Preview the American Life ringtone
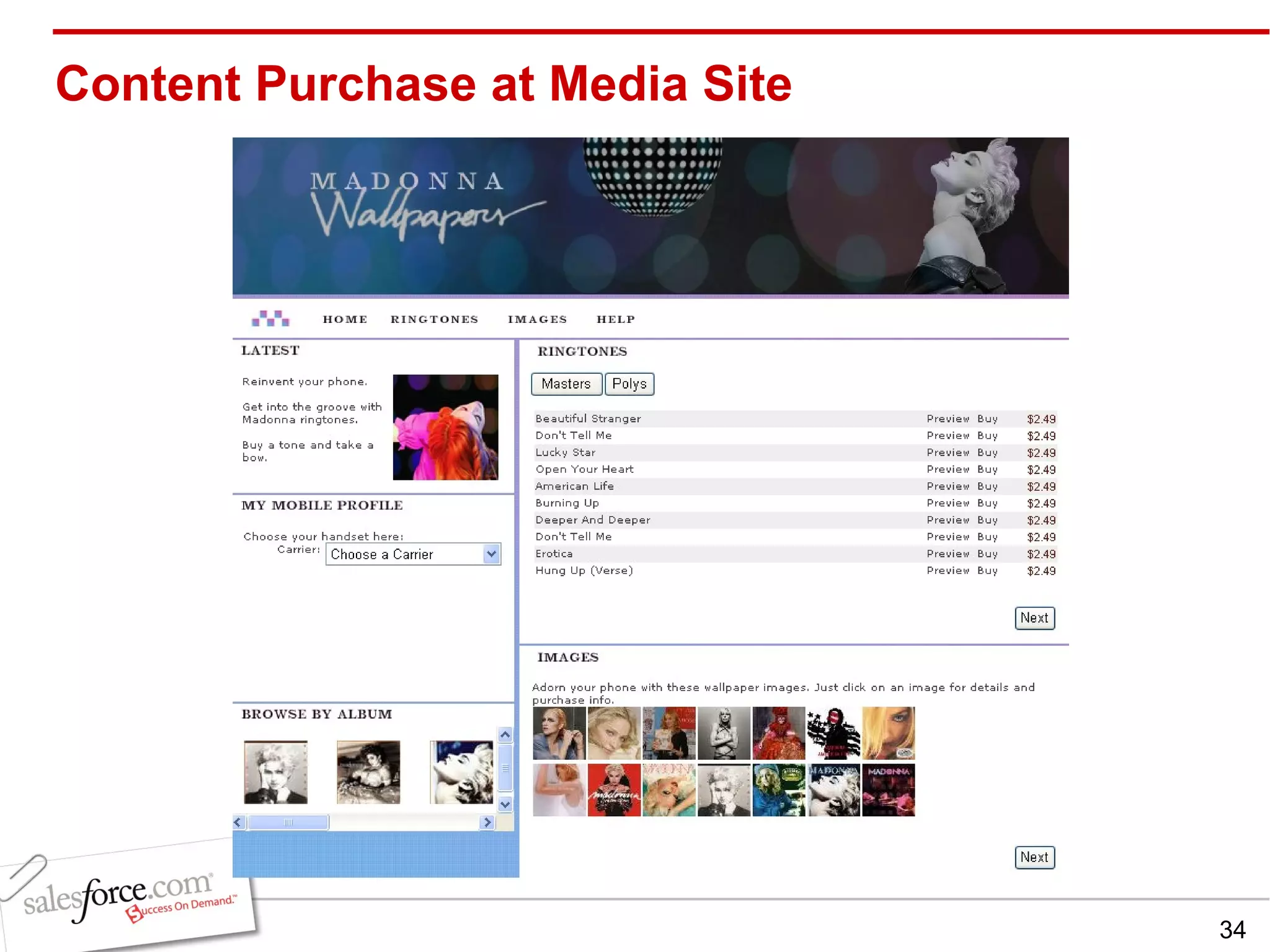The width and height of the screenshot is (1270, 952). (x=948, y=486)
